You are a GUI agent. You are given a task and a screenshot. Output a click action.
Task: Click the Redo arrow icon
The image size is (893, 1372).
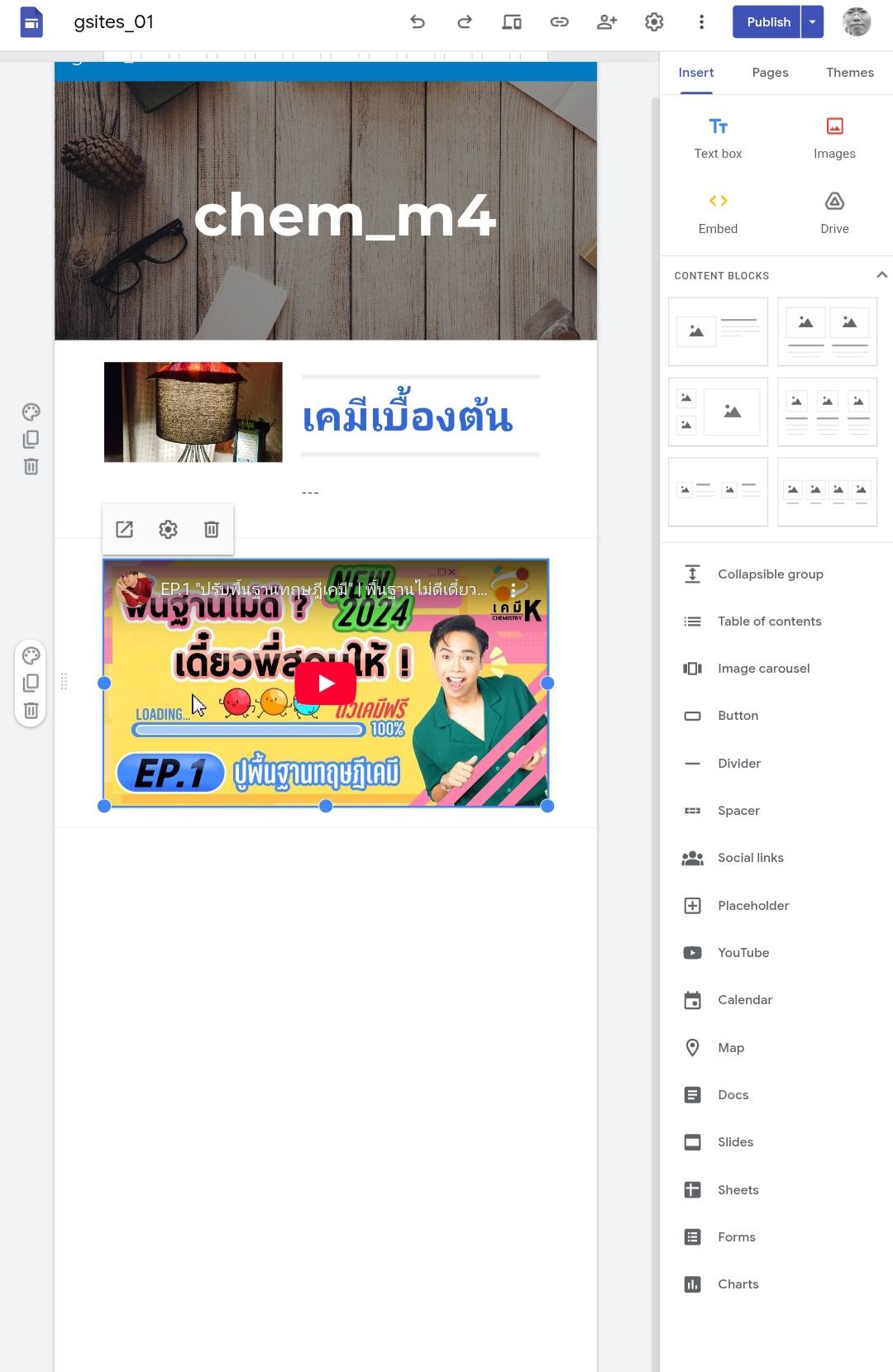465,22
